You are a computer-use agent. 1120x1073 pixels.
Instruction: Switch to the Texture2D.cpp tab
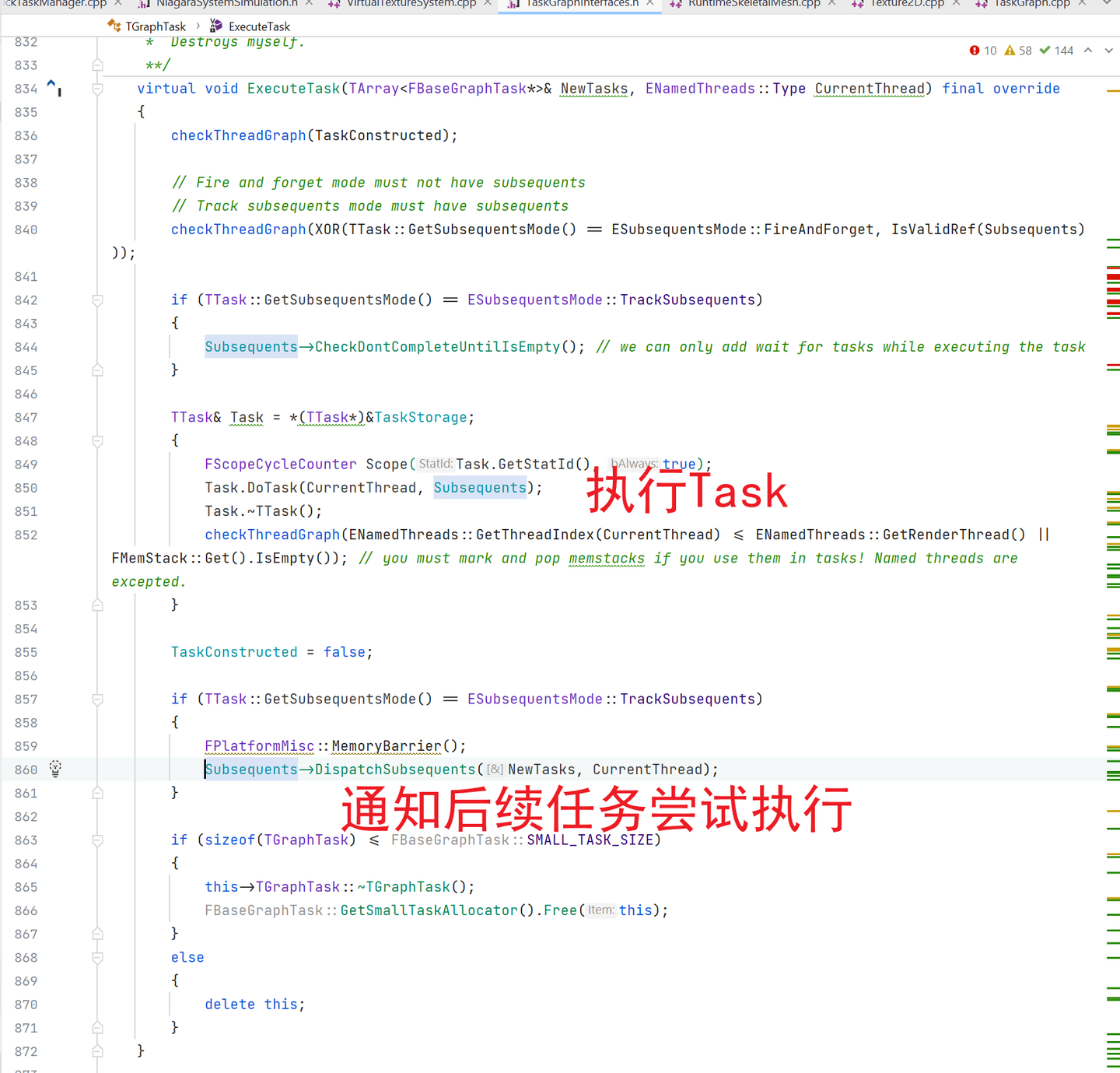click(905, 4)
